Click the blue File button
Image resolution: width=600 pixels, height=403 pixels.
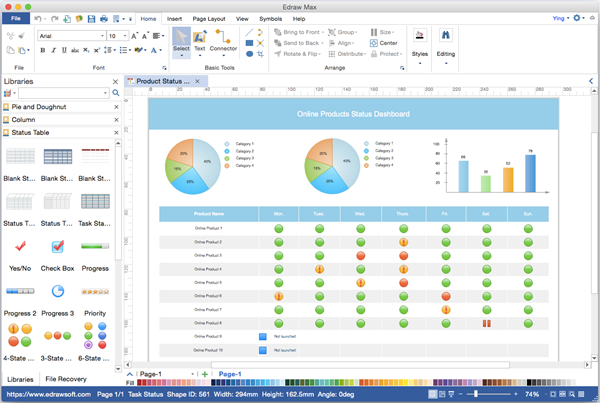click(x=16, y=19)
